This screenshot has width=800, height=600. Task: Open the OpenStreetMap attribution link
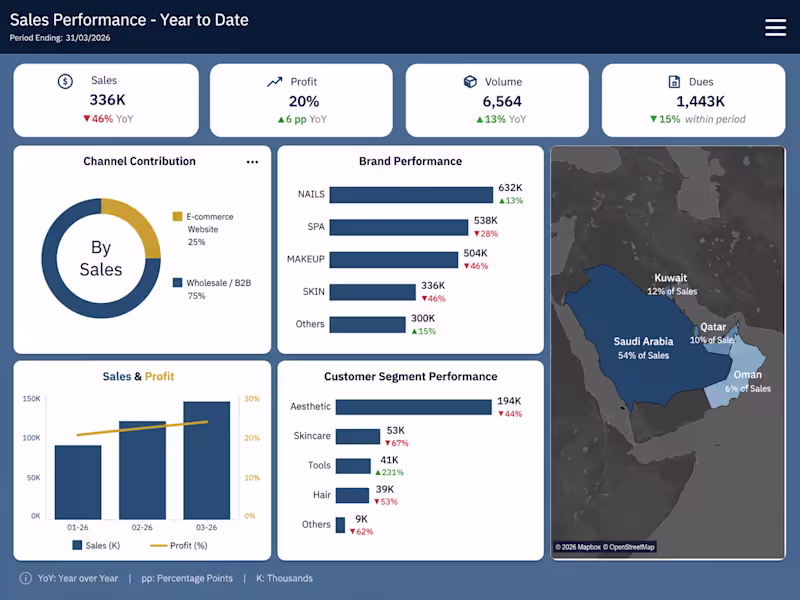(629, 547)
